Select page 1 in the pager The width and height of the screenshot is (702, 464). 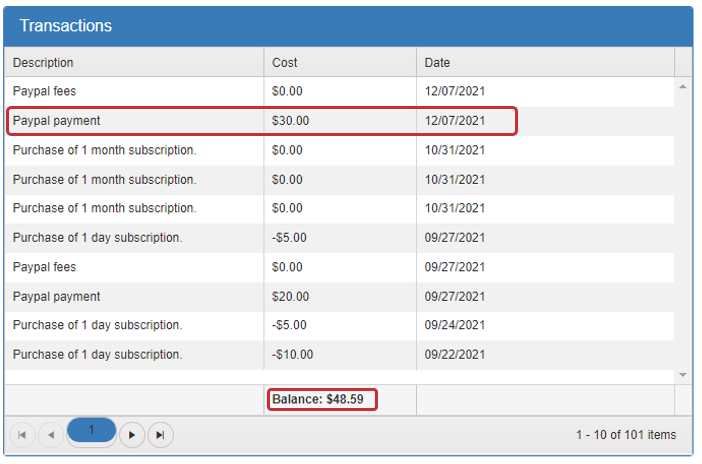(91, 431)
